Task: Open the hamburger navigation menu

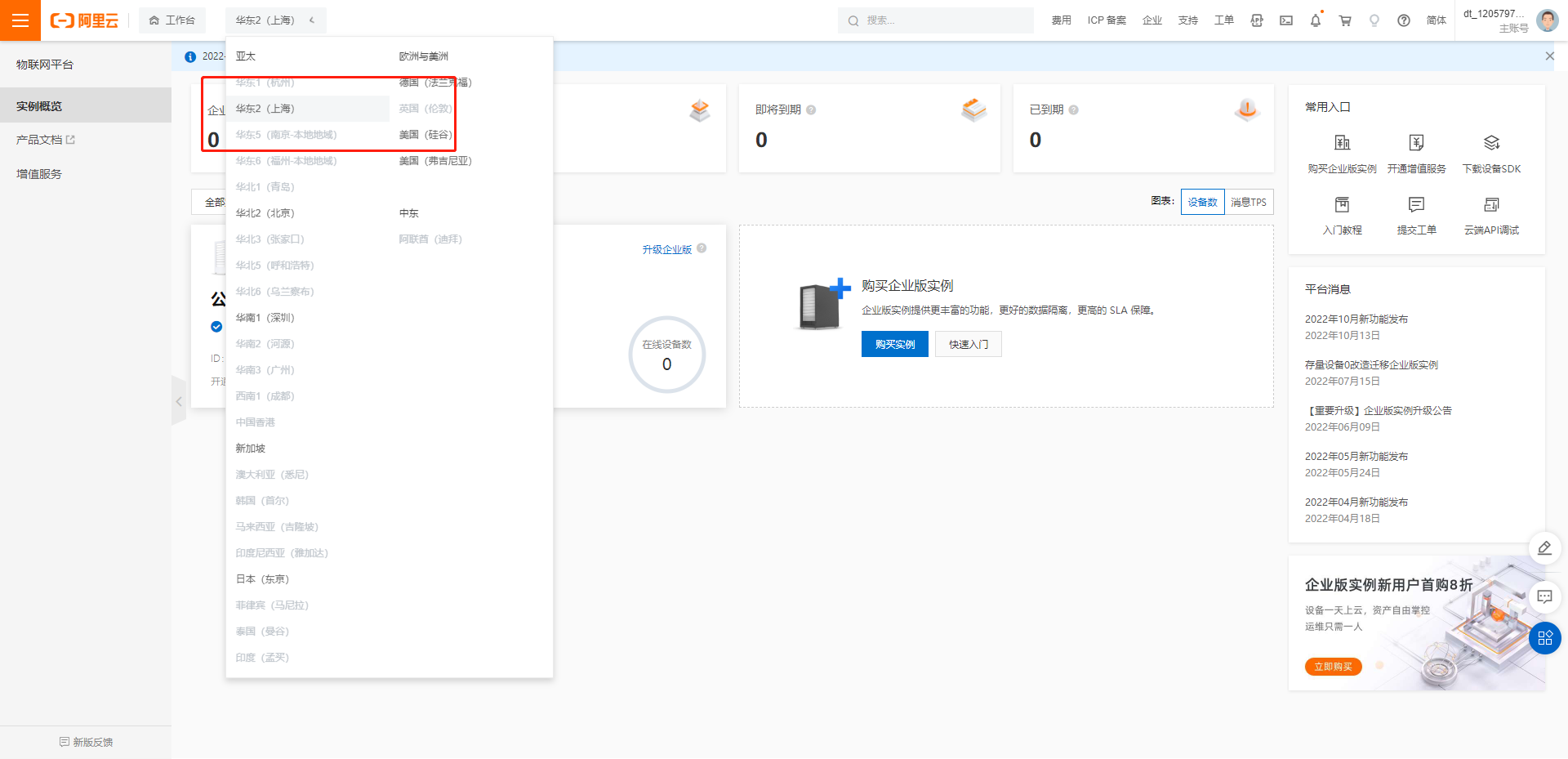Action: coord(20,20)
